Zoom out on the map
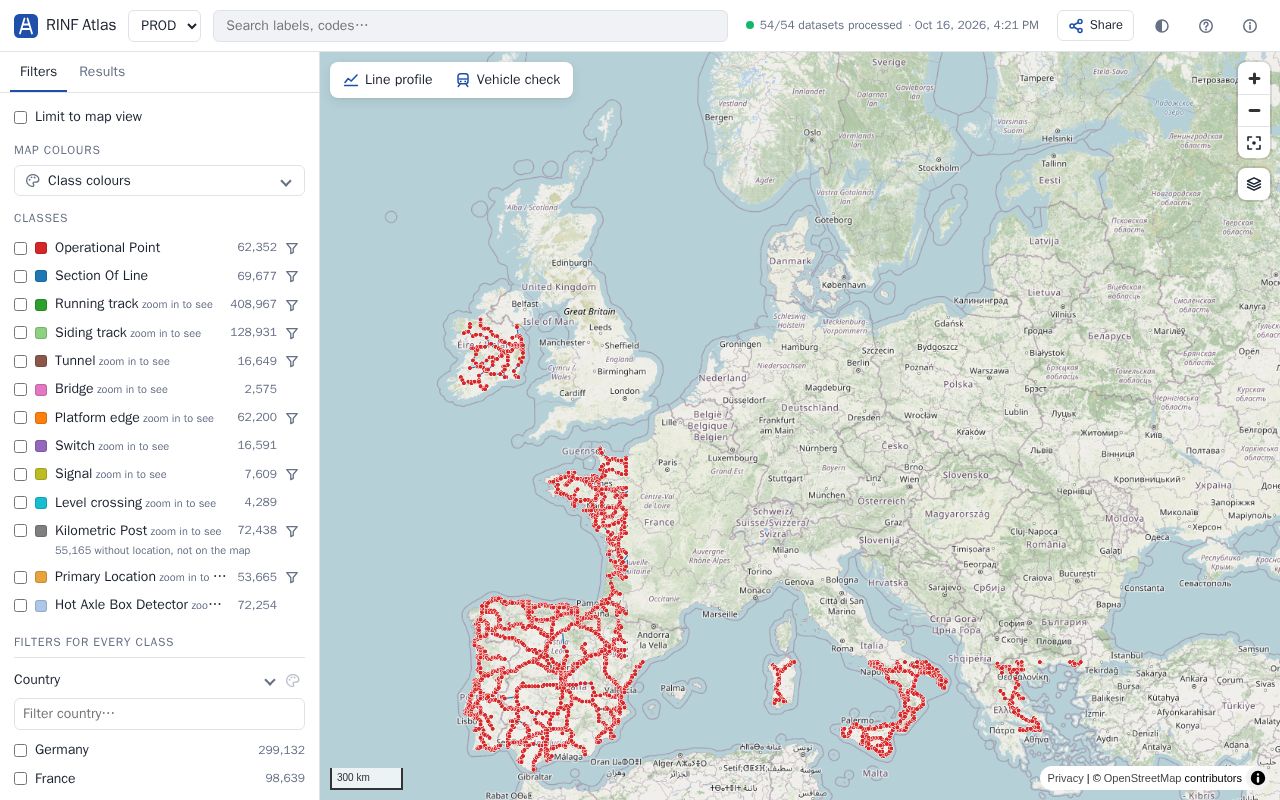The height and width of the screenshot is (800, 1280). pos(1254,111)
